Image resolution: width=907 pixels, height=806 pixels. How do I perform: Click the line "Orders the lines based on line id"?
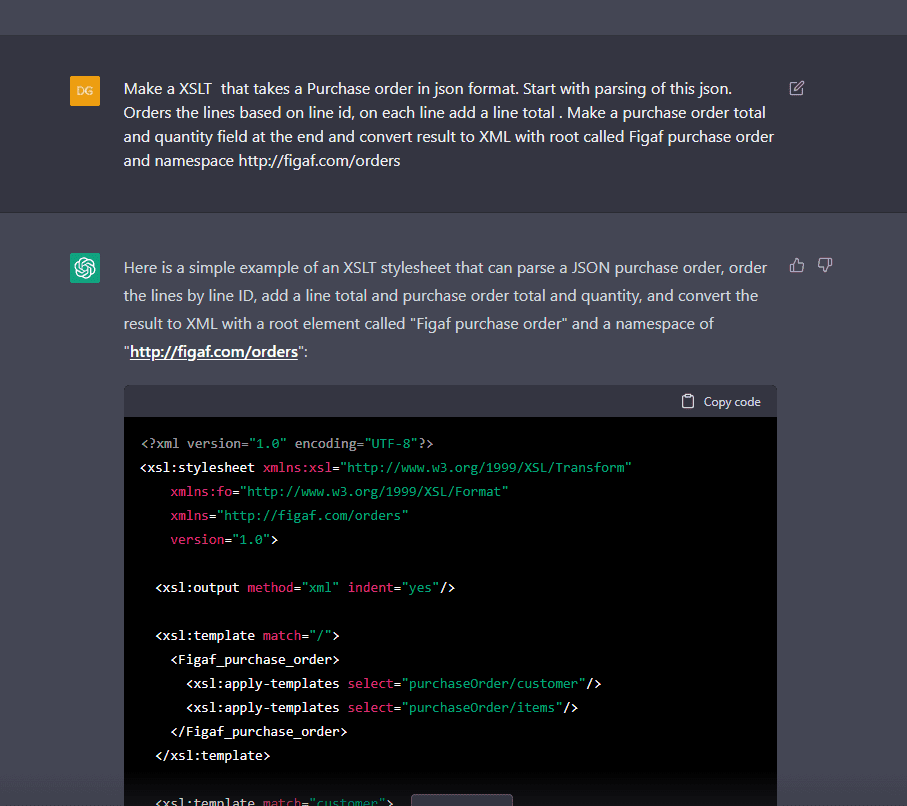coord(444,113)
